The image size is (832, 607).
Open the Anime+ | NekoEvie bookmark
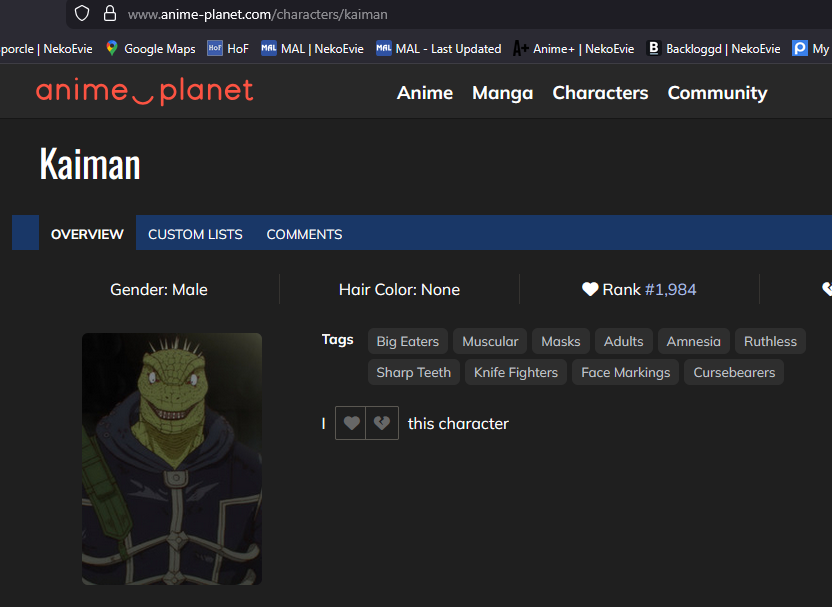[x=574, y=49]
